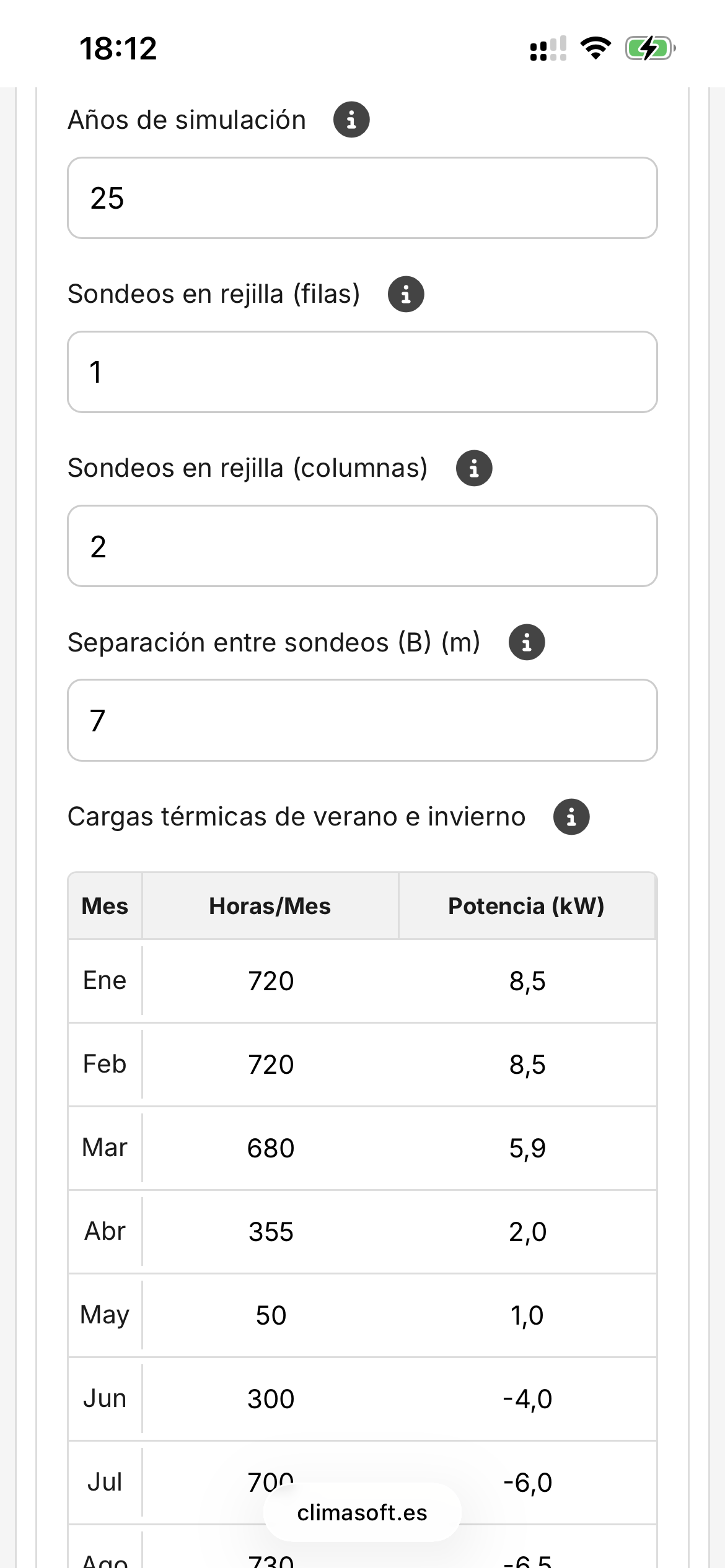Screen dimensions: 725x1568
Task: Tap the climasoft.es address pill
Action: (x=362, y=1513)
